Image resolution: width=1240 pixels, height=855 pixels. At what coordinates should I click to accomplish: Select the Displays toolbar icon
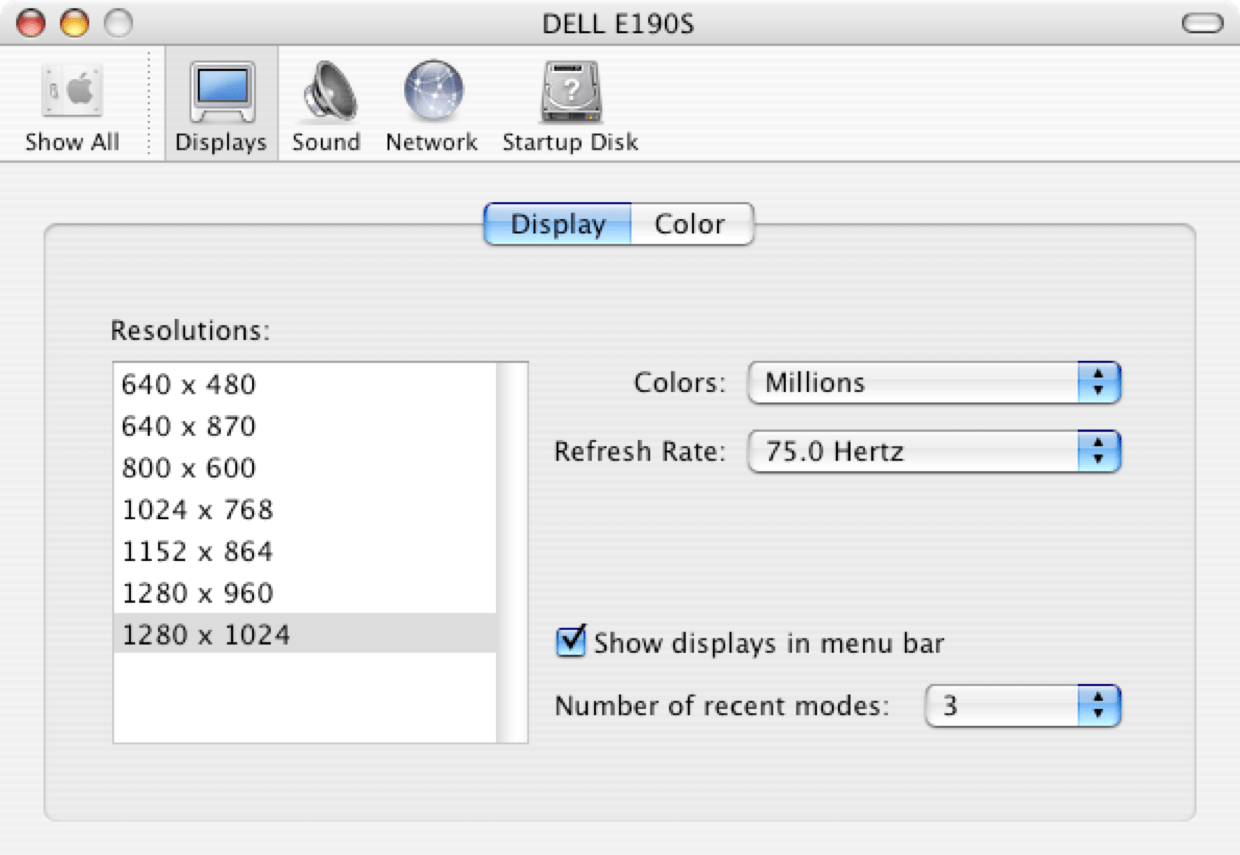(221, 106)
